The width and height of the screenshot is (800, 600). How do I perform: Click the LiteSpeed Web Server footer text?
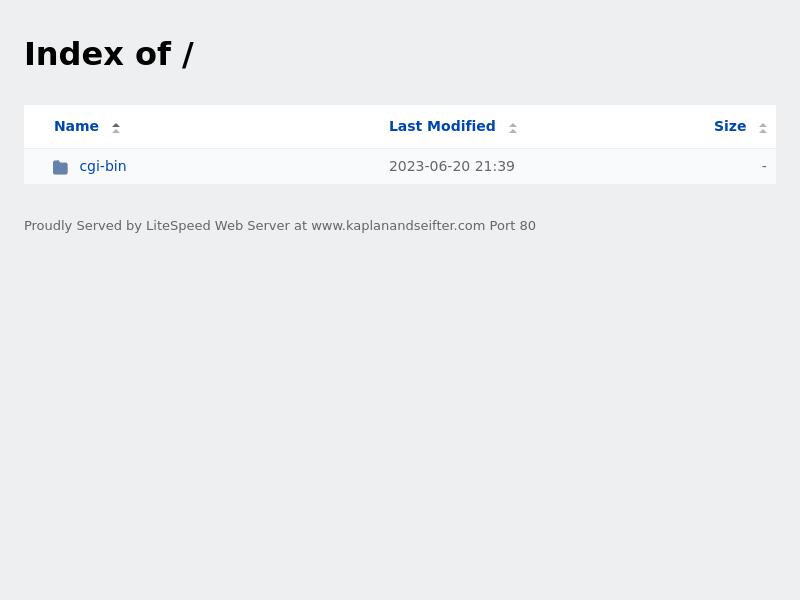coord(218,226)
